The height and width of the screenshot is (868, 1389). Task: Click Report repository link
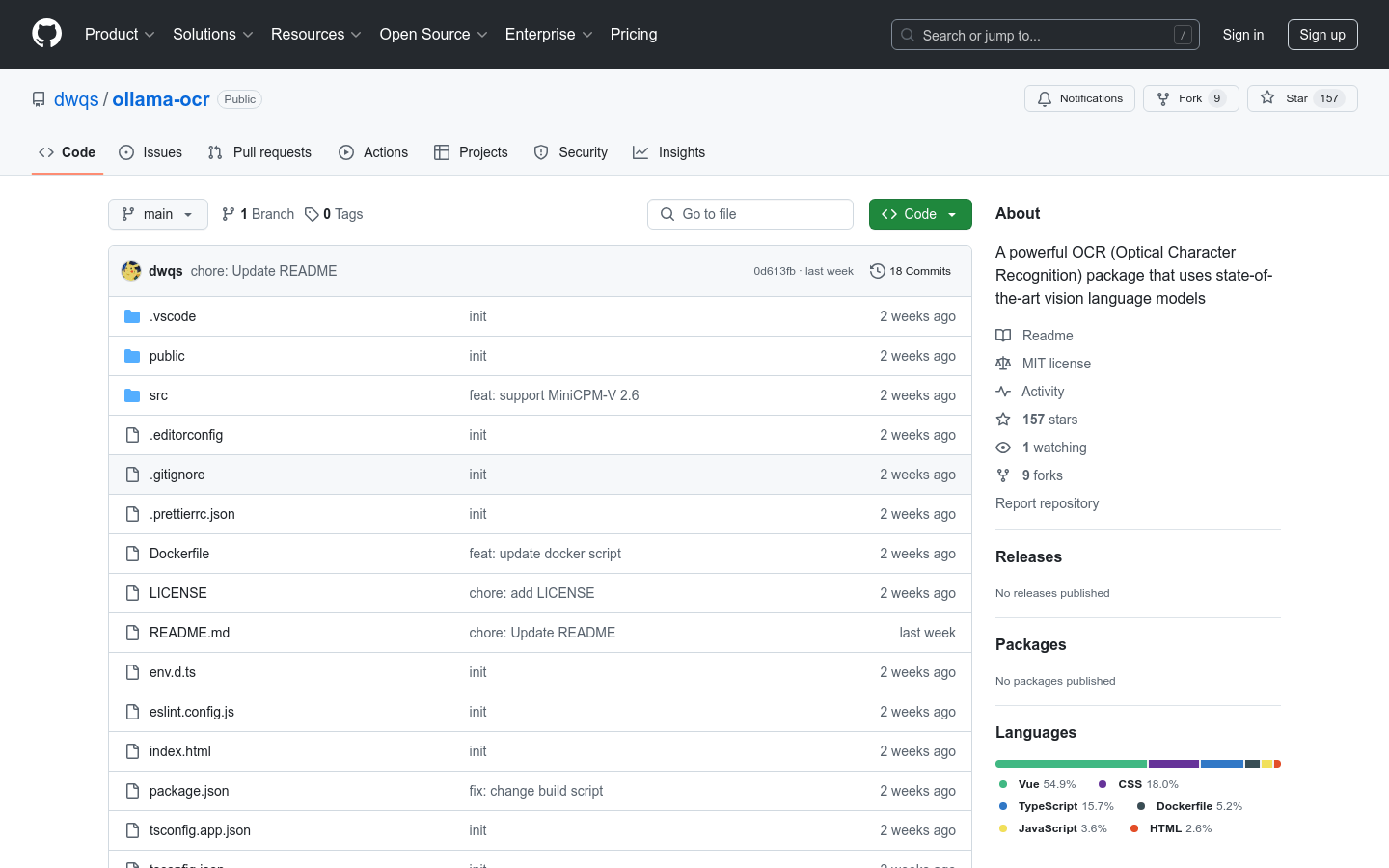[1047, 503]
